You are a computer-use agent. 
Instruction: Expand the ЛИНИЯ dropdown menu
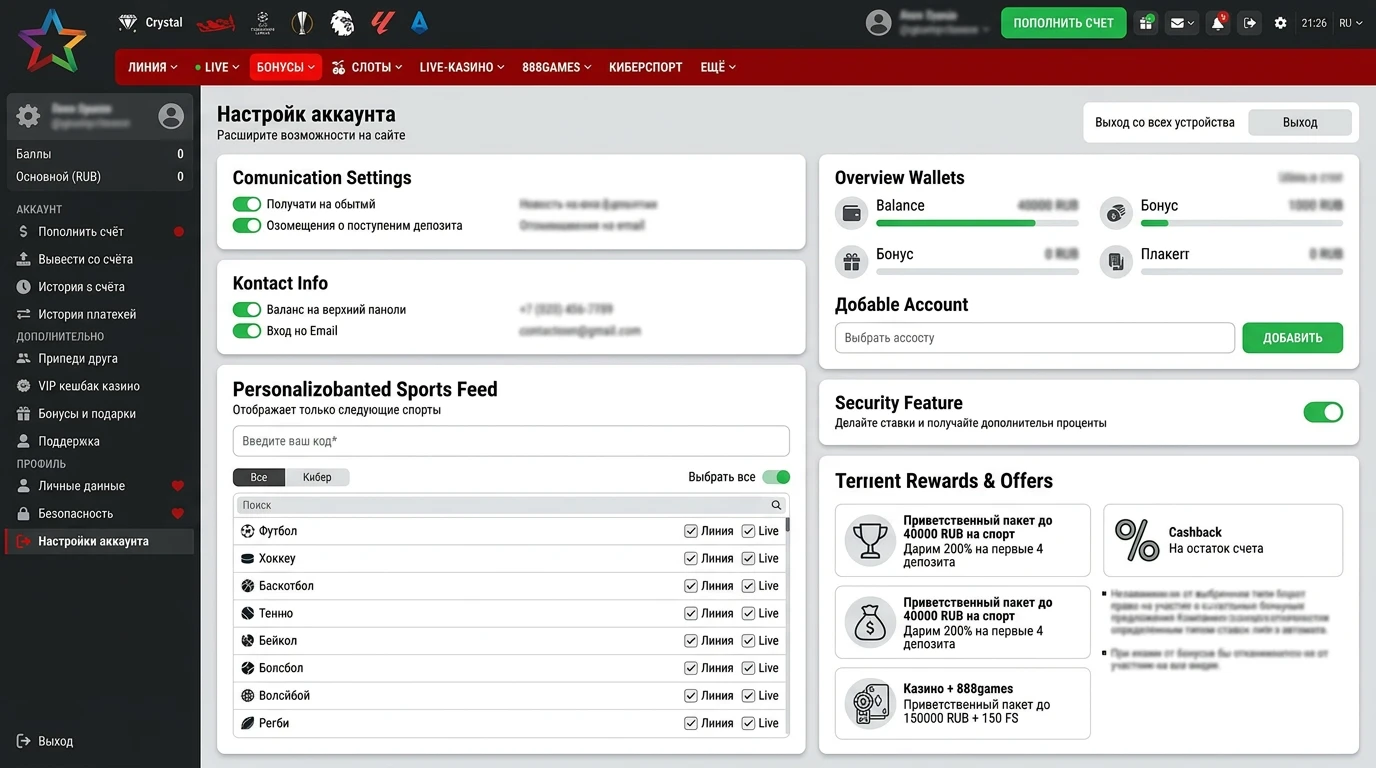click(x=152, y=67)
